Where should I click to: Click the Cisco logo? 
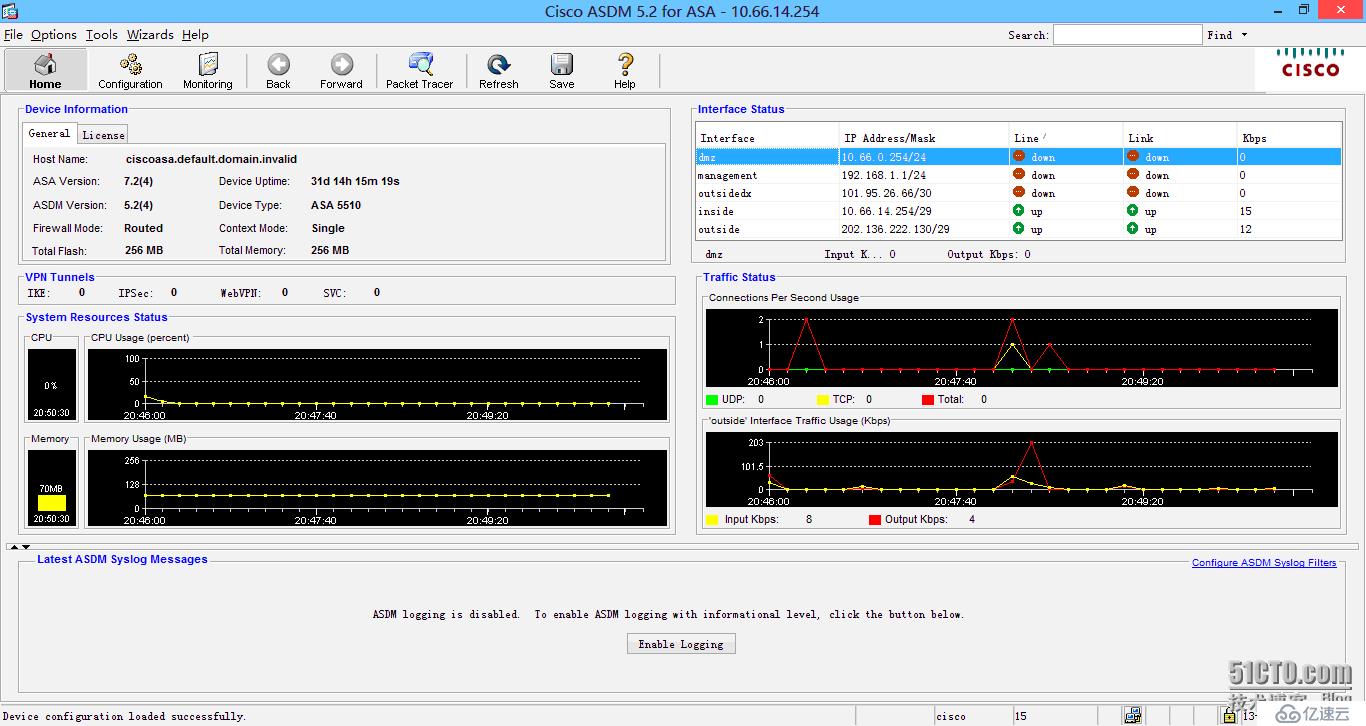click(x=1311, y=63)
